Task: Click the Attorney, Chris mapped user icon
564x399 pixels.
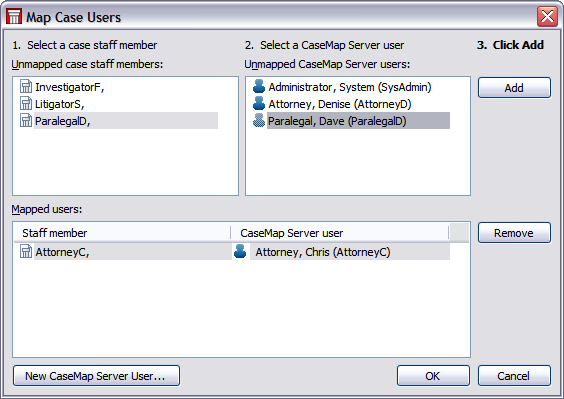Action: click(x=240, y=251)
